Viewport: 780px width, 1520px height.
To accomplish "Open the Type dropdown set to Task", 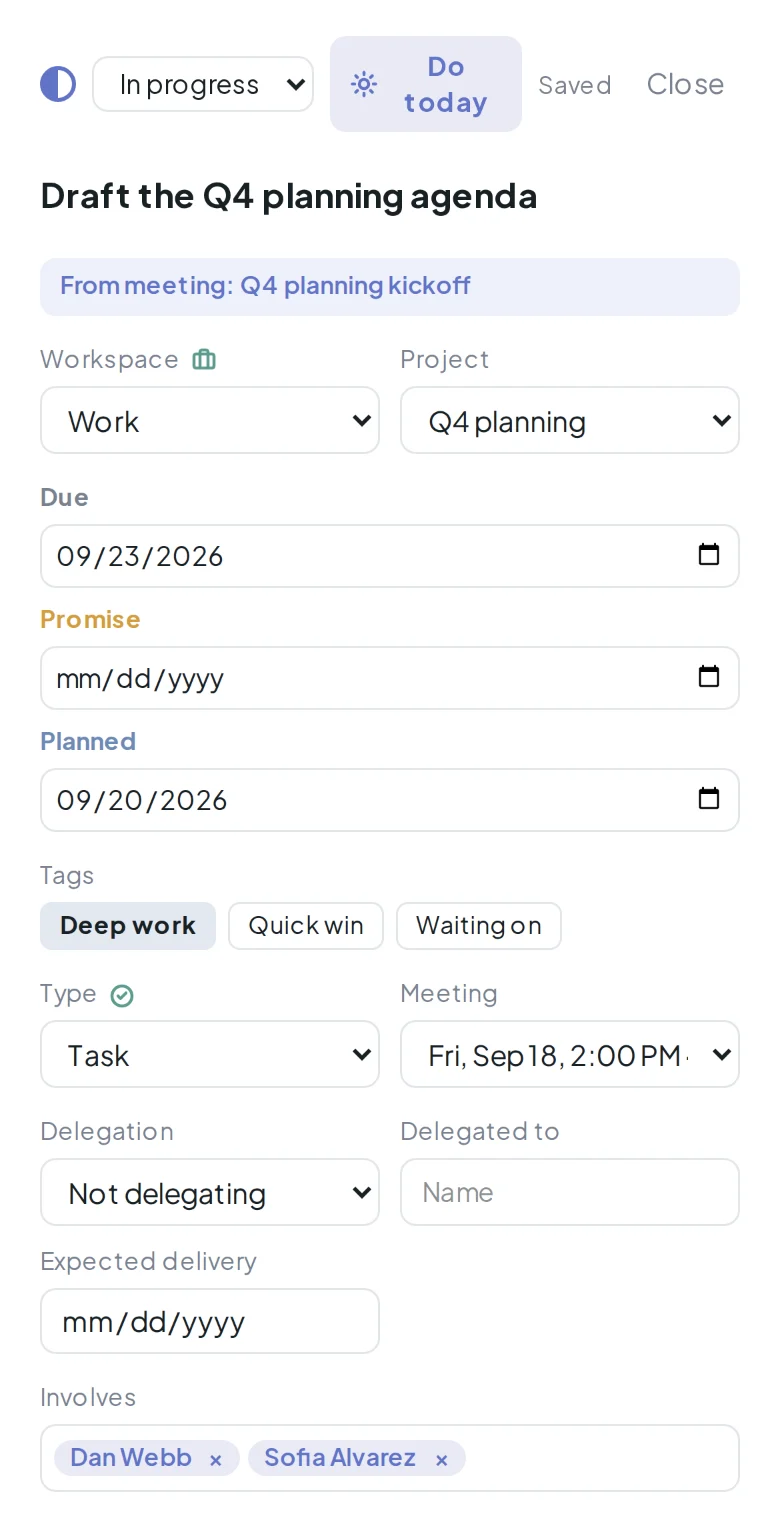I will (x=210, y=1054).
